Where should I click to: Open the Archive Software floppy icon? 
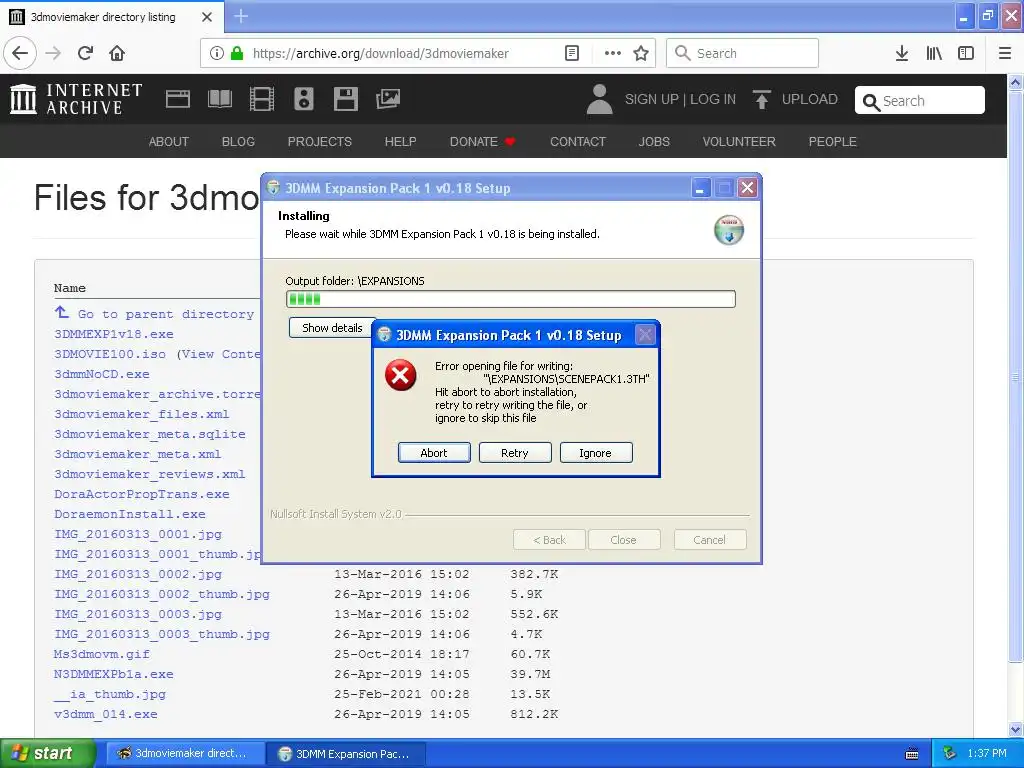pyautogui.click(x=345, y=99)
